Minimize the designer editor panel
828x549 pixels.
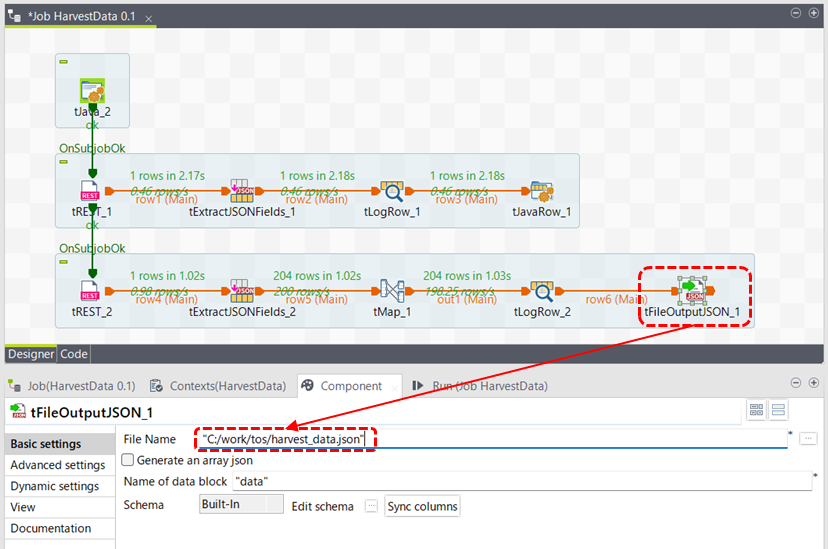point(795,13)
